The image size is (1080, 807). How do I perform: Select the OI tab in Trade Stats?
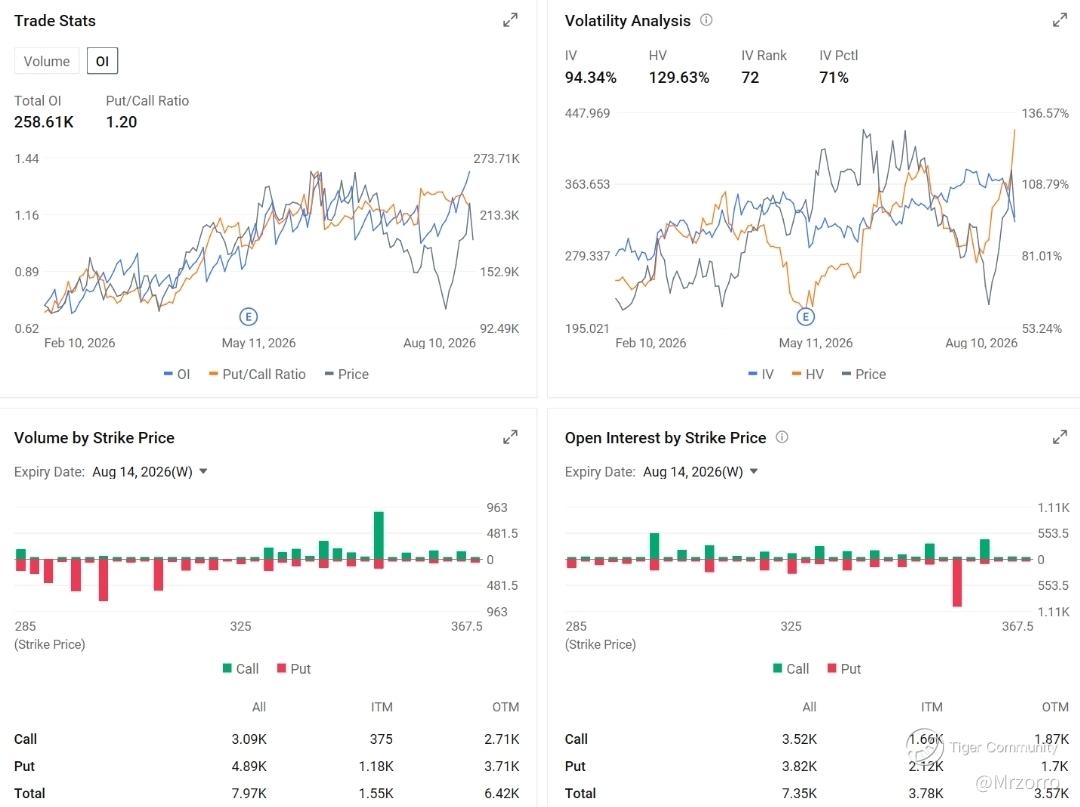coord(103,61)
